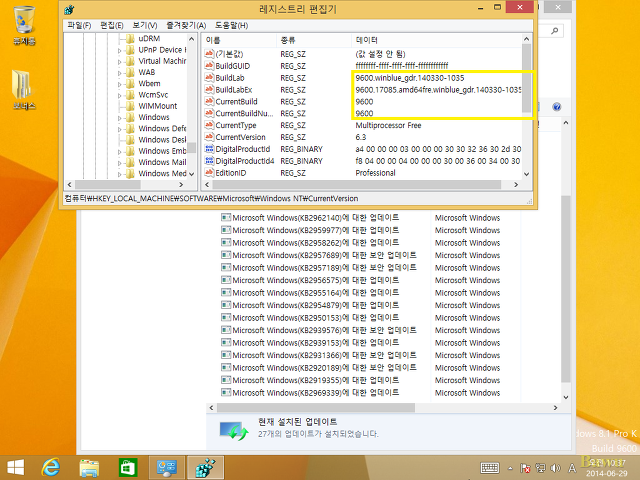Select the KB2931366 security update entry
Image resolution: width=640 pixels, height=480 pixels.
319,355
